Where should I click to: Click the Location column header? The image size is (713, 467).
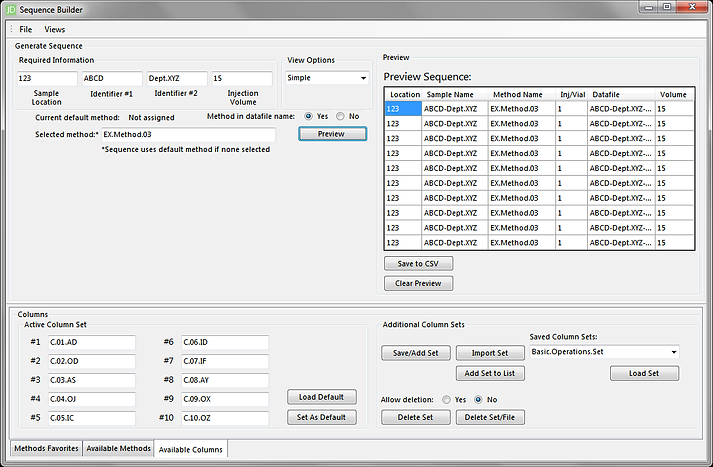[x=404, y=95]
